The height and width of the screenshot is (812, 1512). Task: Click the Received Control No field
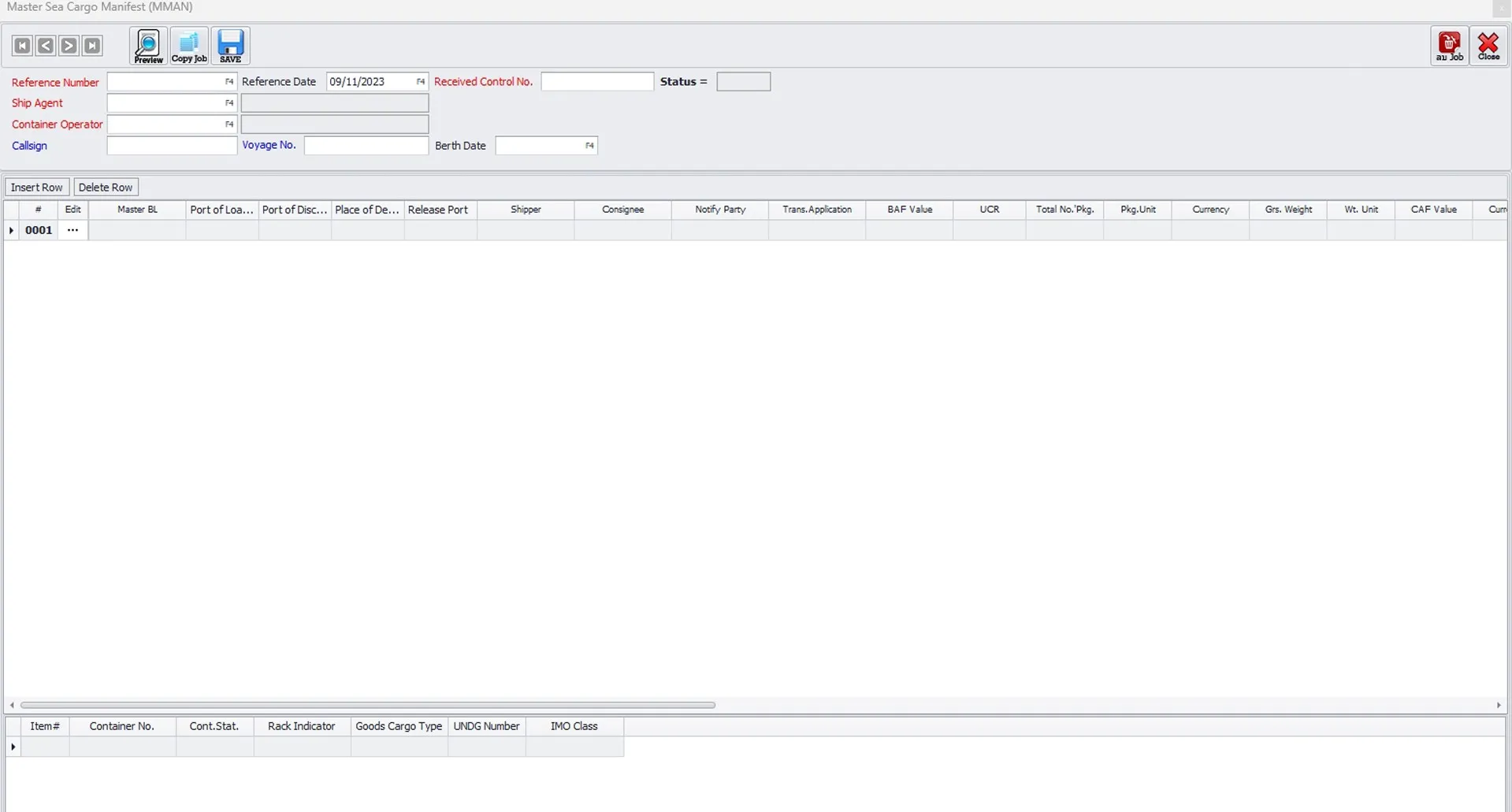coord(596,81)
